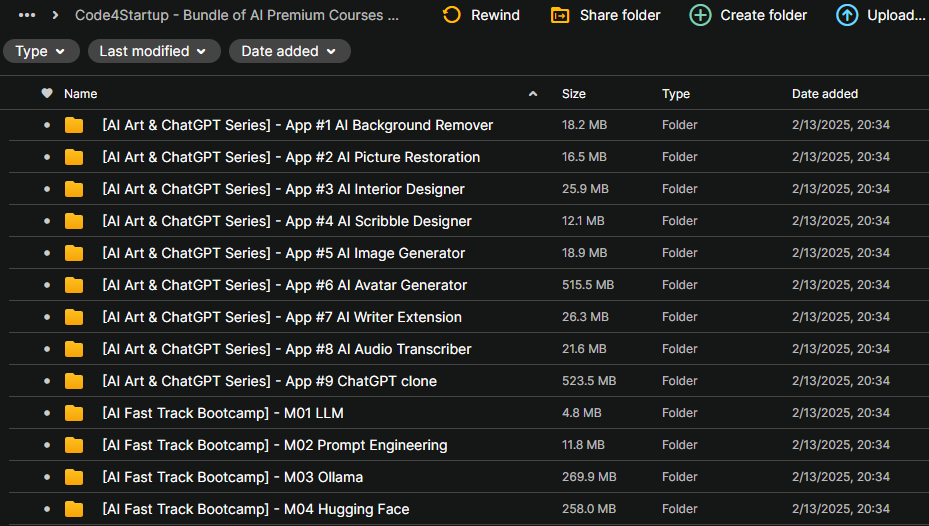Open App #7 AI Writer Extension folder name
Screen dimensions: 929x526
(x=282, y=317)
